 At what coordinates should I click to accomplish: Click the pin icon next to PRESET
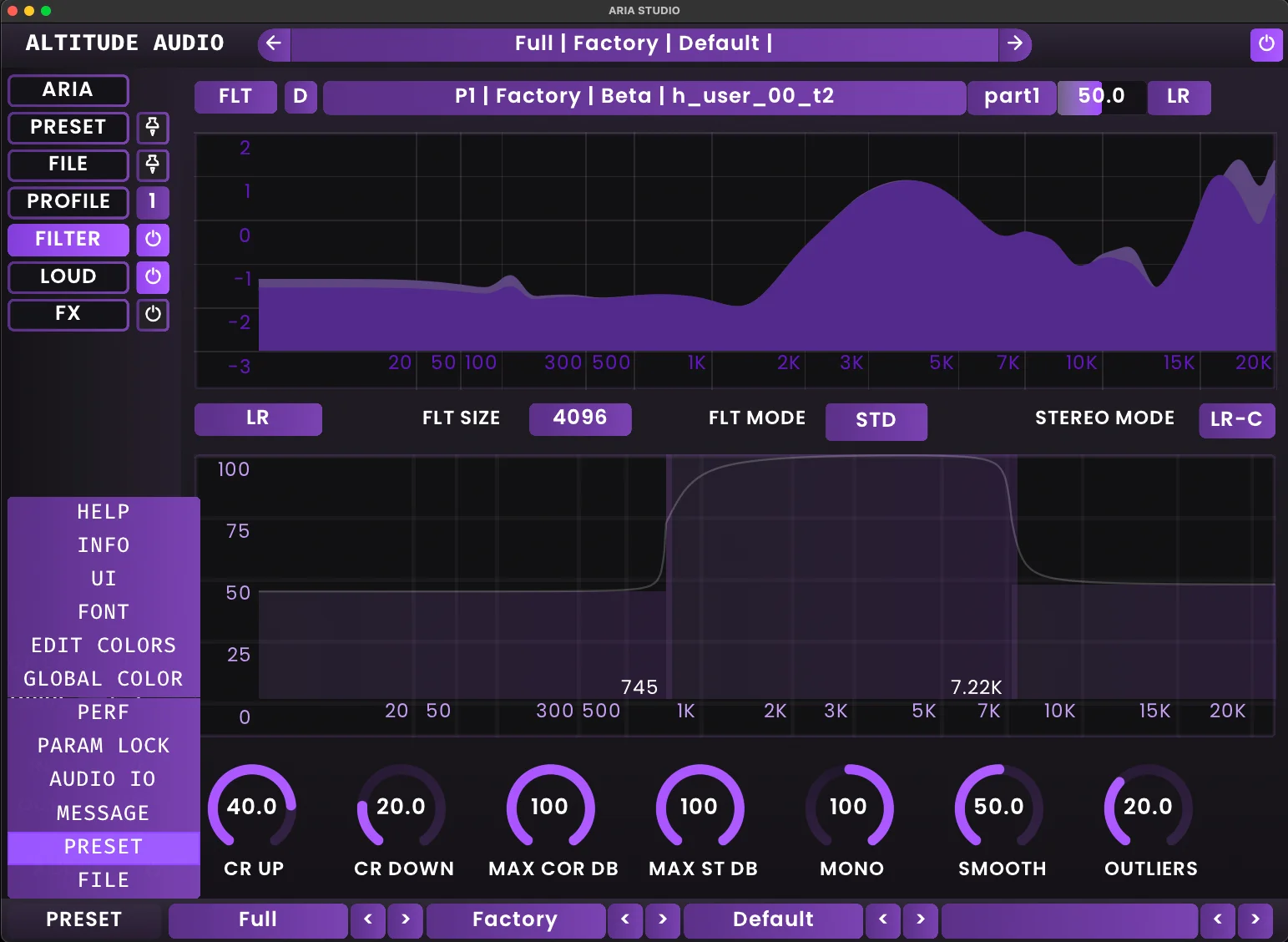(153, 128)
